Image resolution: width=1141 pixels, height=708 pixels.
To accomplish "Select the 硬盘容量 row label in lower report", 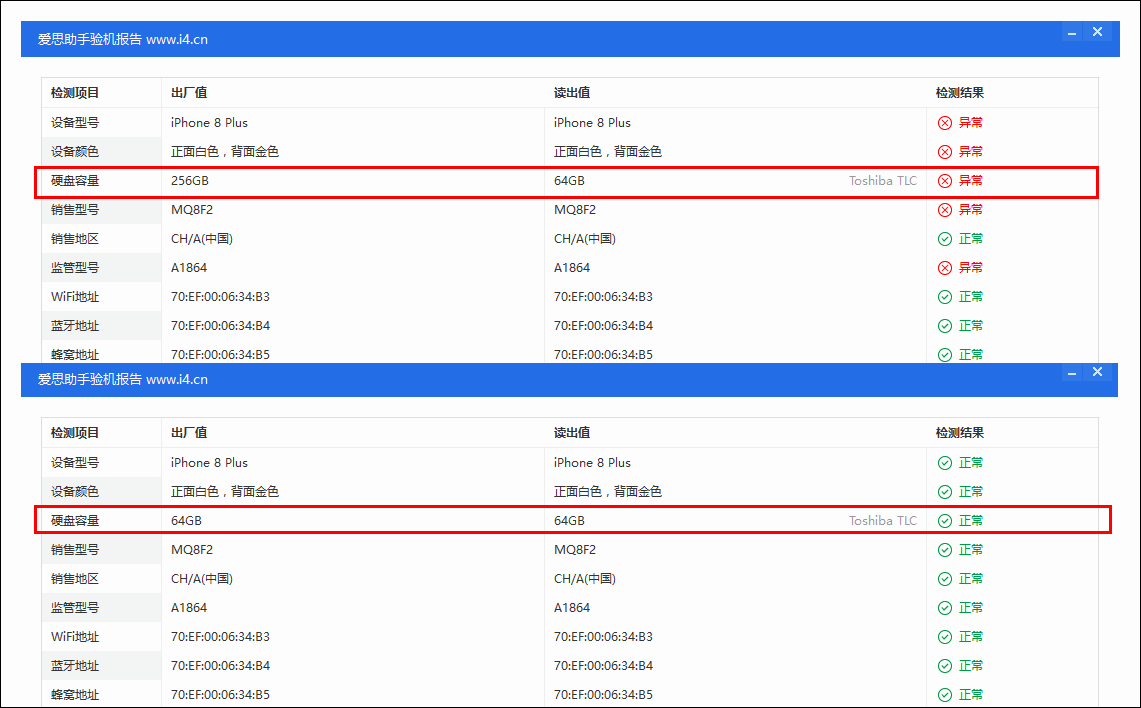I will coord(76,521).
